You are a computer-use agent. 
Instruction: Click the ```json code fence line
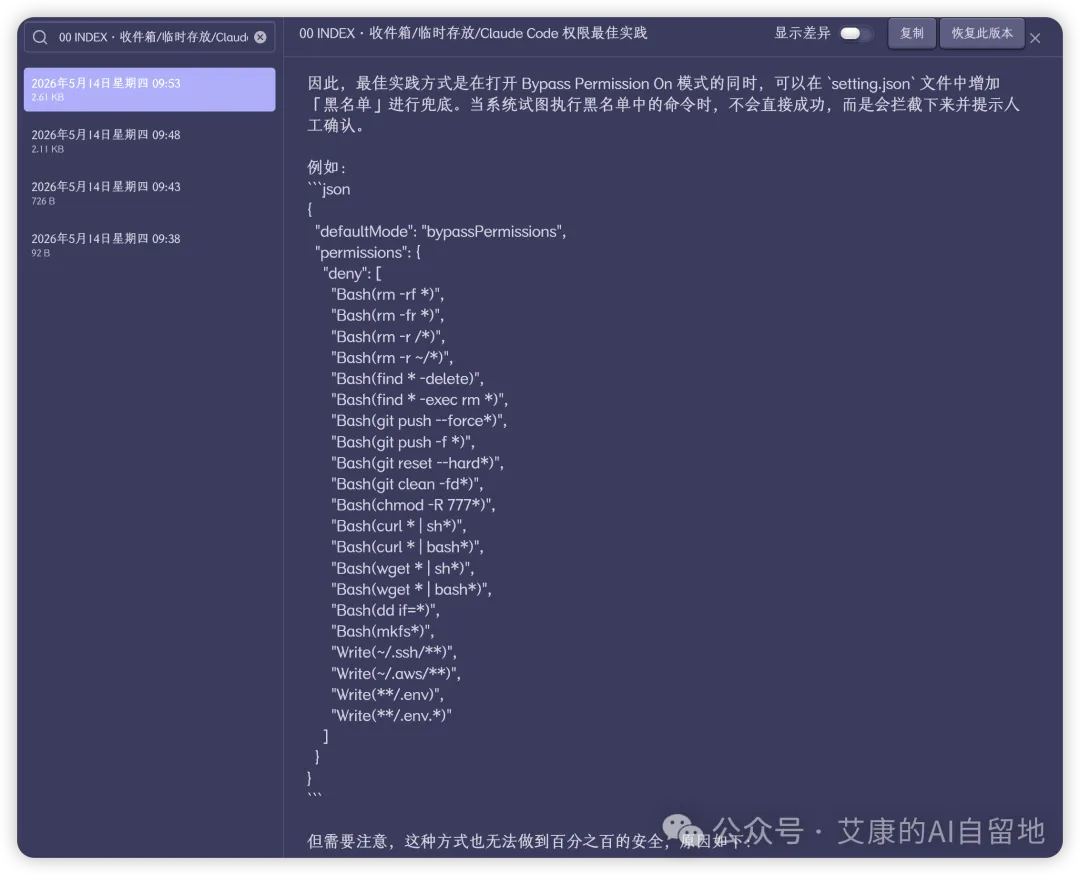(x=329, y=189)
